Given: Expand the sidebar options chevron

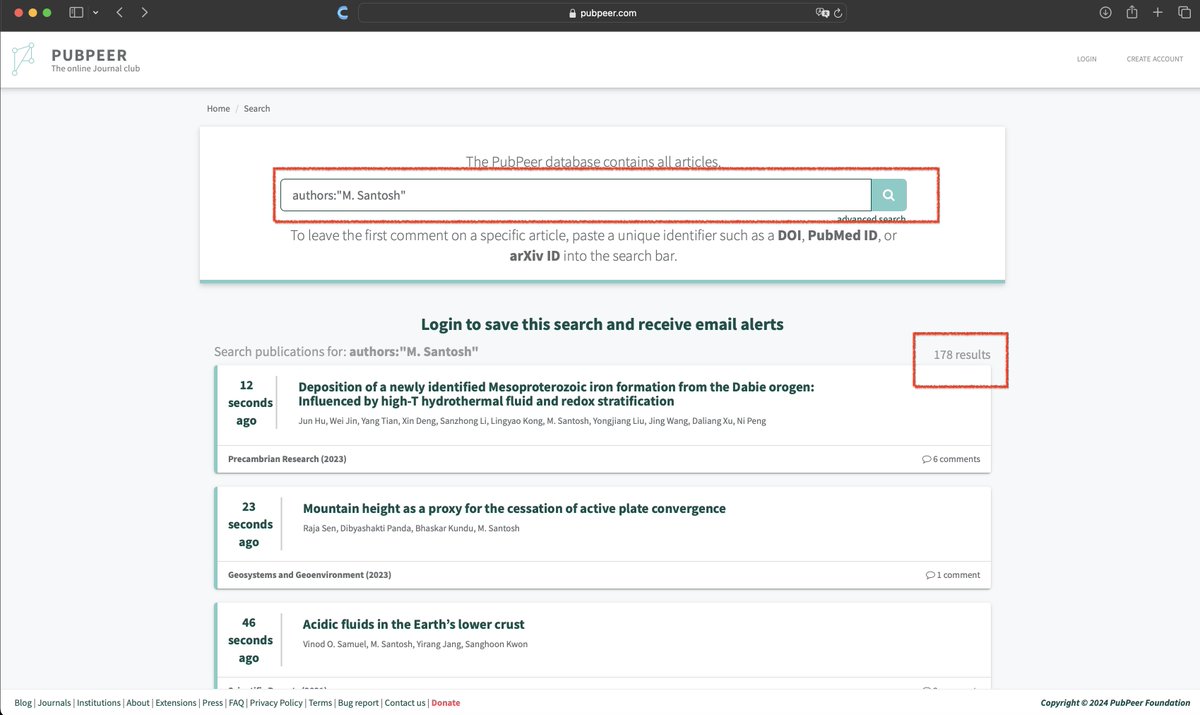Looking at the screenshot, I should pos(95,12).
